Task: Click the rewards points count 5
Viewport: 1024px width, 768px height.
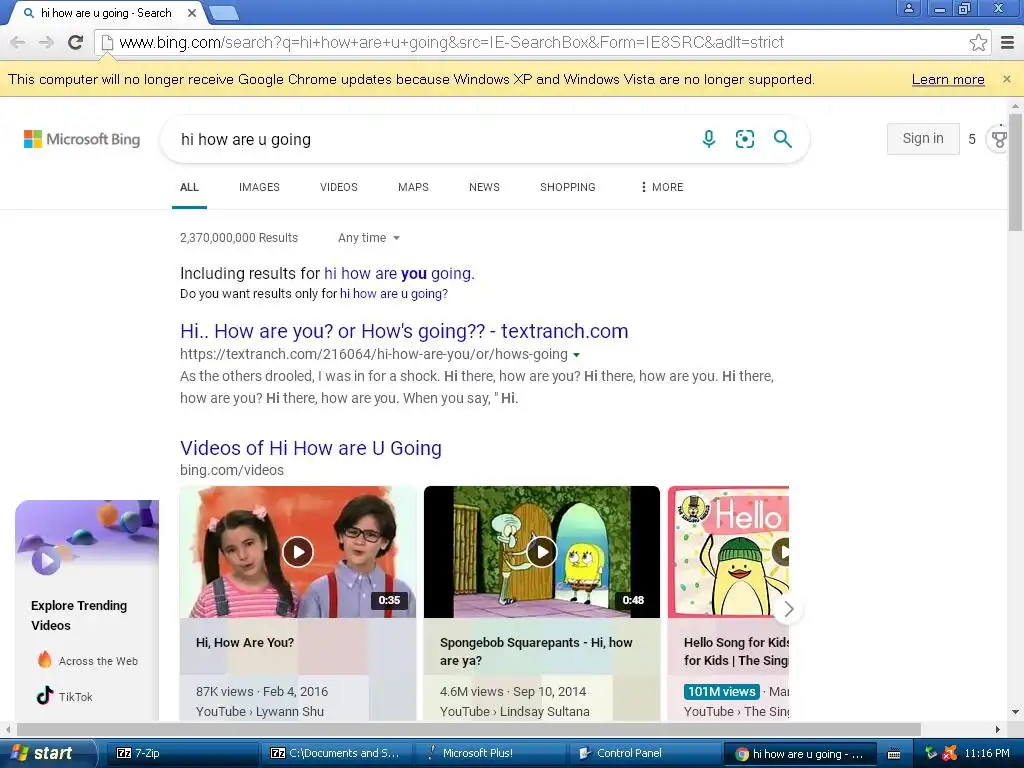Action: coord(972,139)
